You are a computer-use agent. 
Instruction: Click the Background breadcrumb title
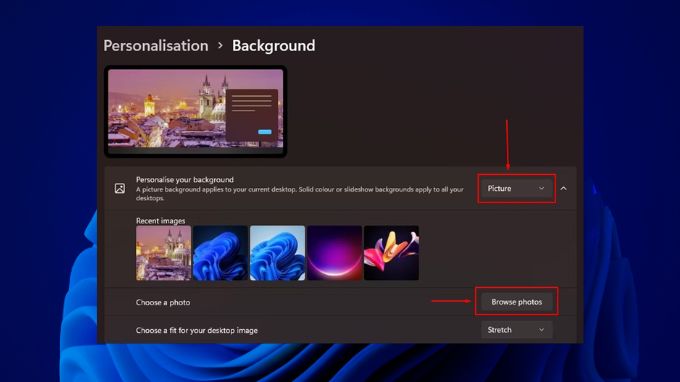click(274, 46)
